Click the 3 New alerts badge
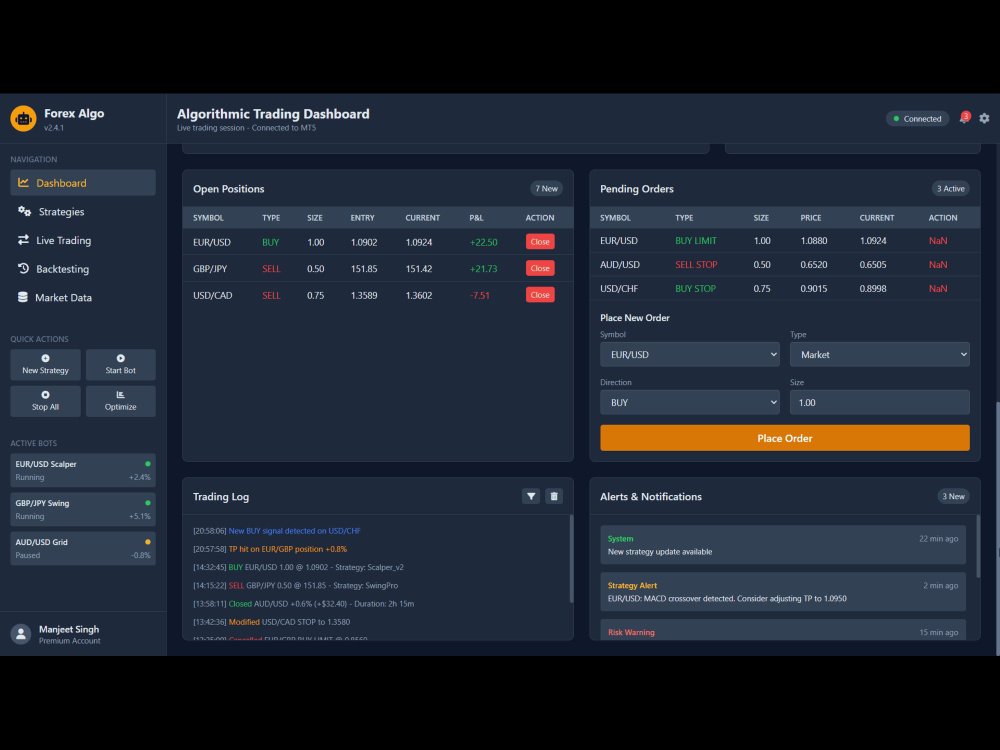This screenshot has width=1000, height=750. [953, 496]
